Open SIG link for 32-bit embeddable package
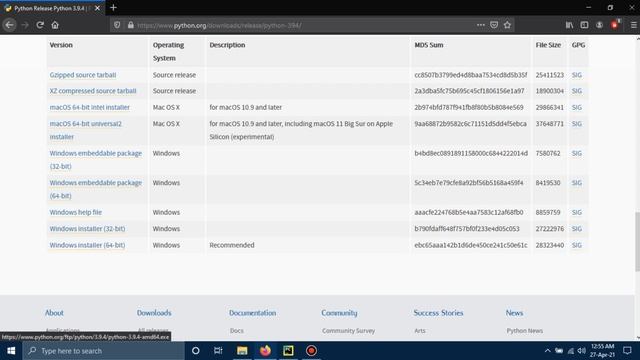640x360 pixels. (577, 153)
